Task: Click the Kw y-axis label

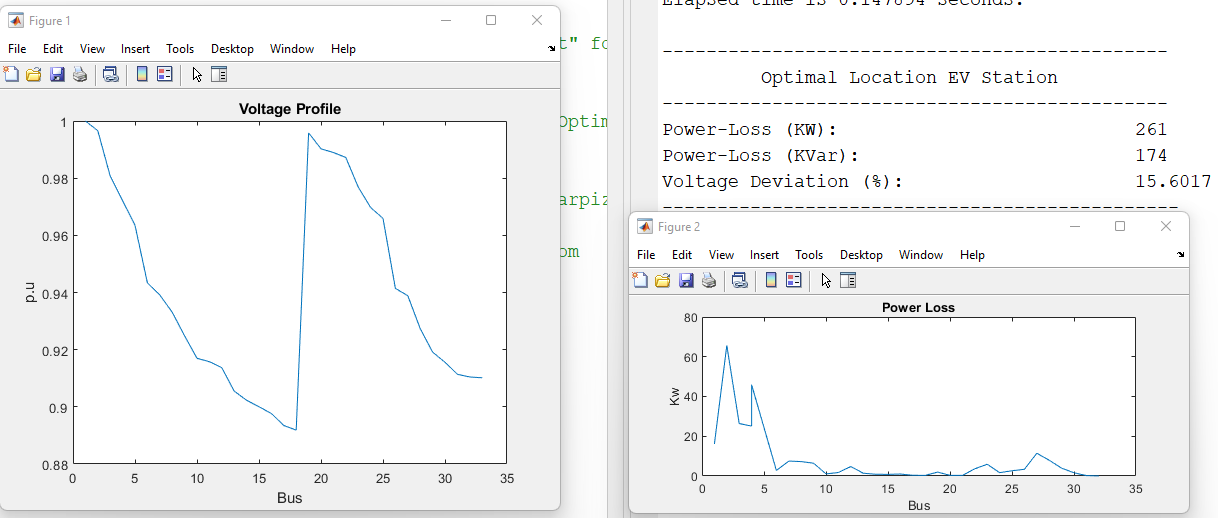Action: click(674, 397)
